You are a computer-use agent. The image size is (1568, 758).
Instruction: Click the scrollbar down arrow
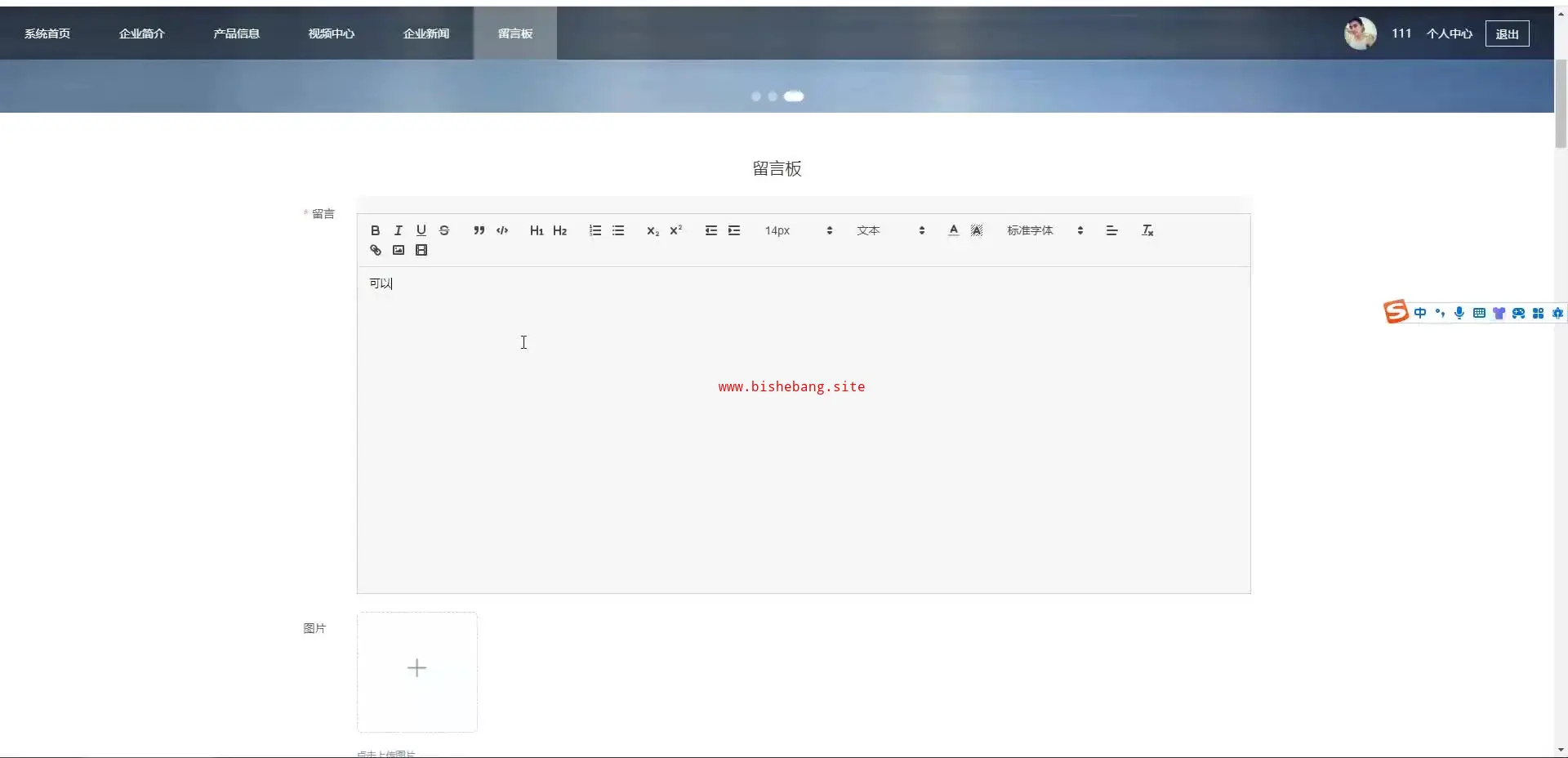pos(1561,750)
